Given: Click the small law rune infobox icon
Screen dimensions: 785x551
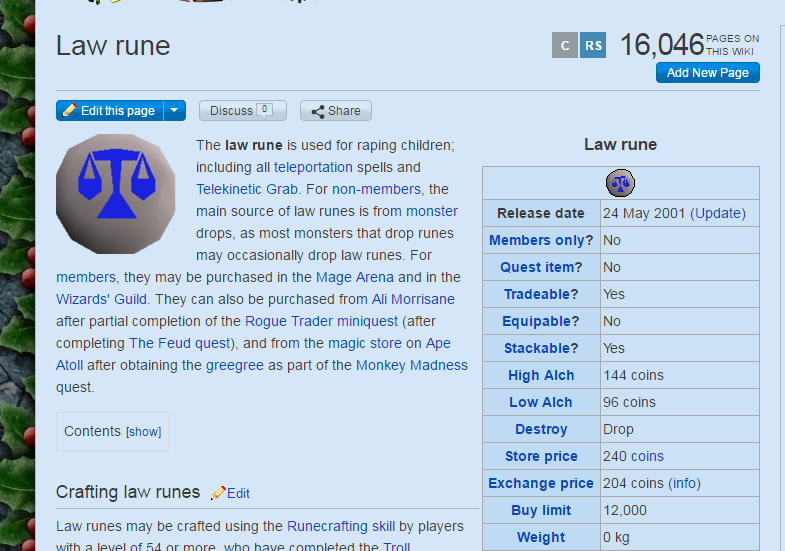Looking at the screenshot, I should click(x=620, y=183).
